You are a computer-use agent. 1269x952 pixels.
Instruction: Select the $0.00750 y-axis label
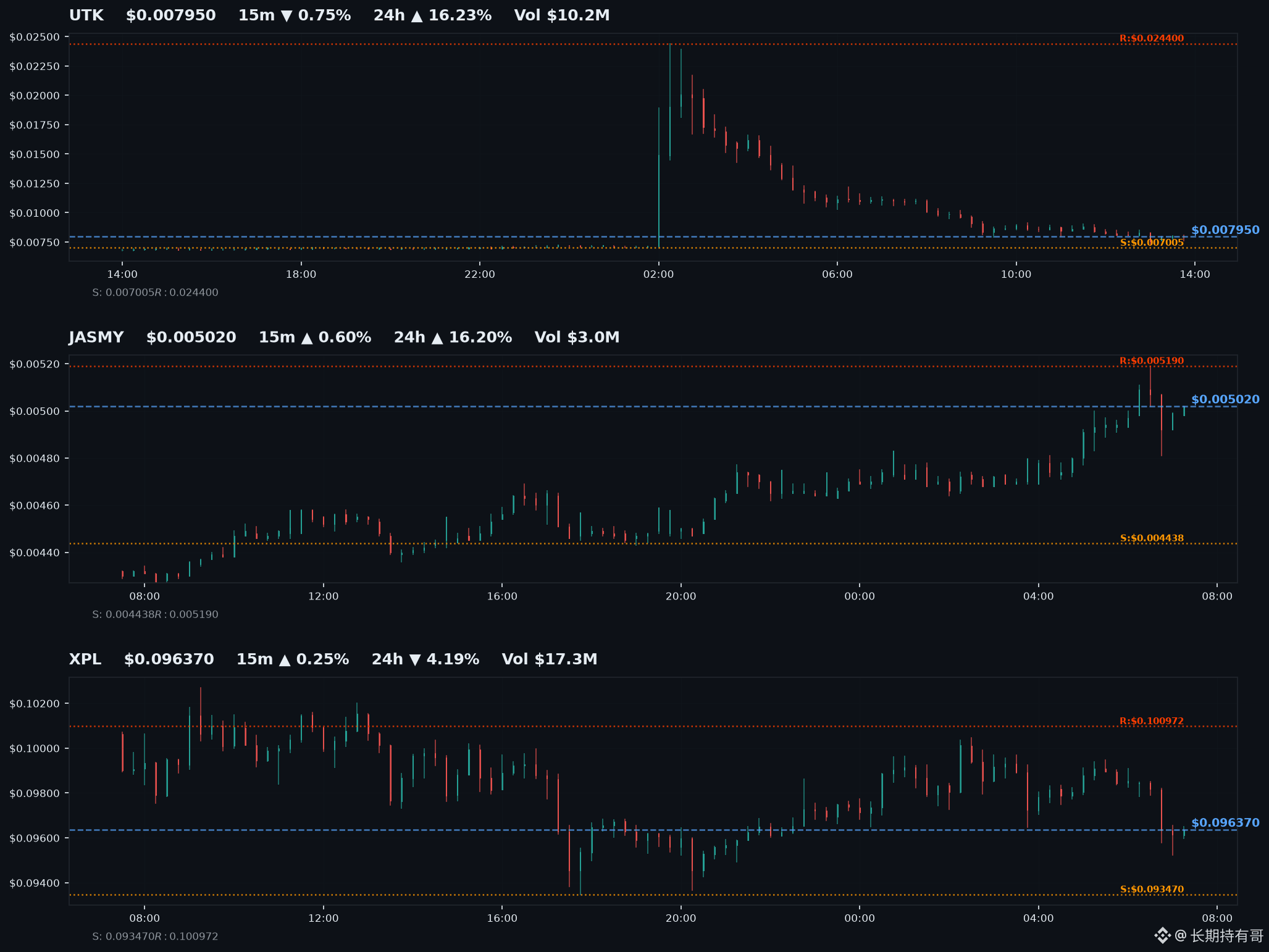point(35,243)
